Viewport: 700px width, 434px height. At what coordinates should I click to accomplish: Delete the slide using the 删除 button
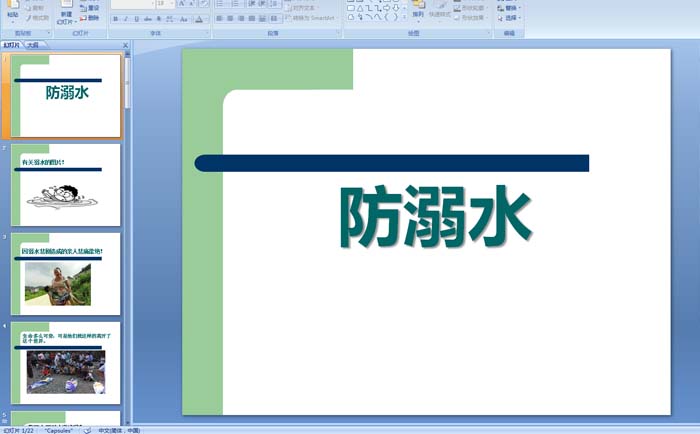pyautogui.click(x=90, y=18)
